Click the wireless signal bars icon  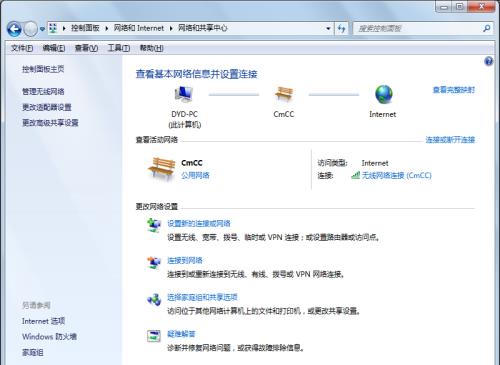355,175
